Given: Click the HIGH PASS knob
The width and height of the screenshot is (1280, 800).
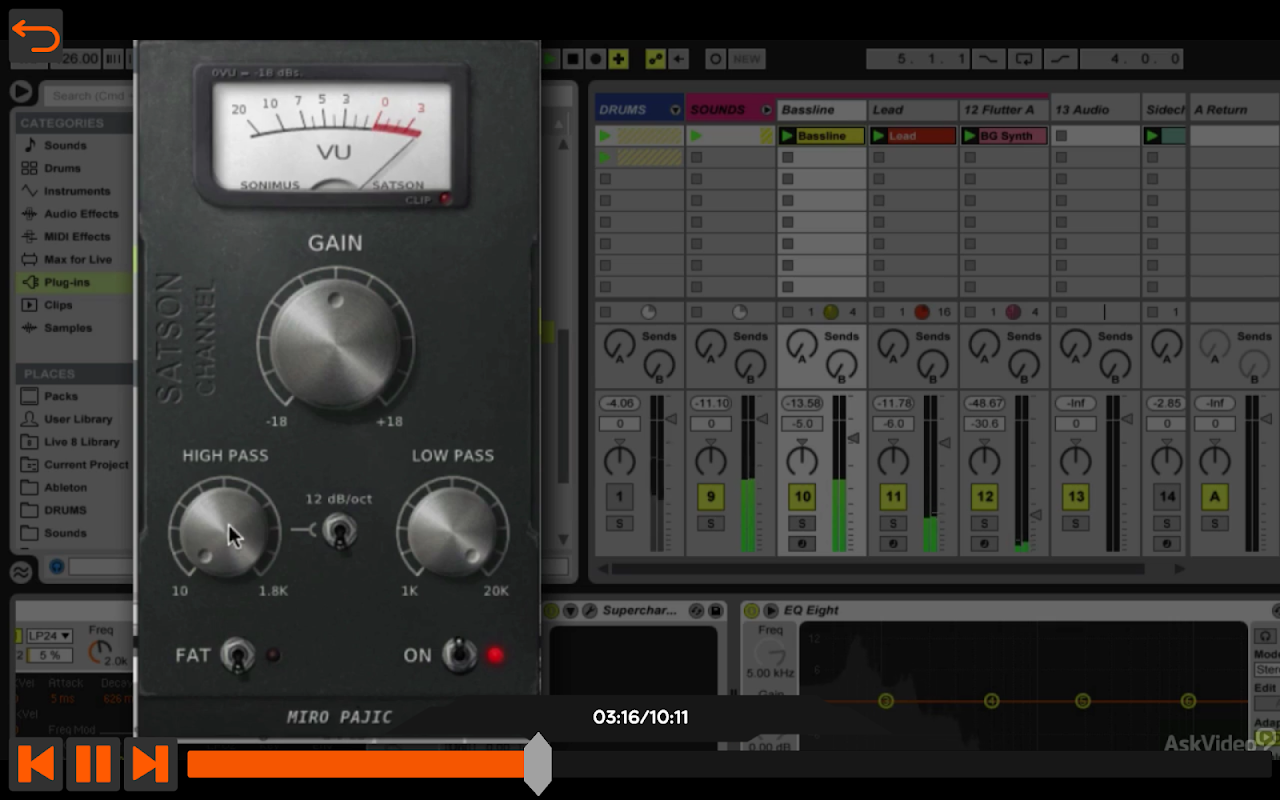Looking at the screenshot, I should click(x=225, y=532).
